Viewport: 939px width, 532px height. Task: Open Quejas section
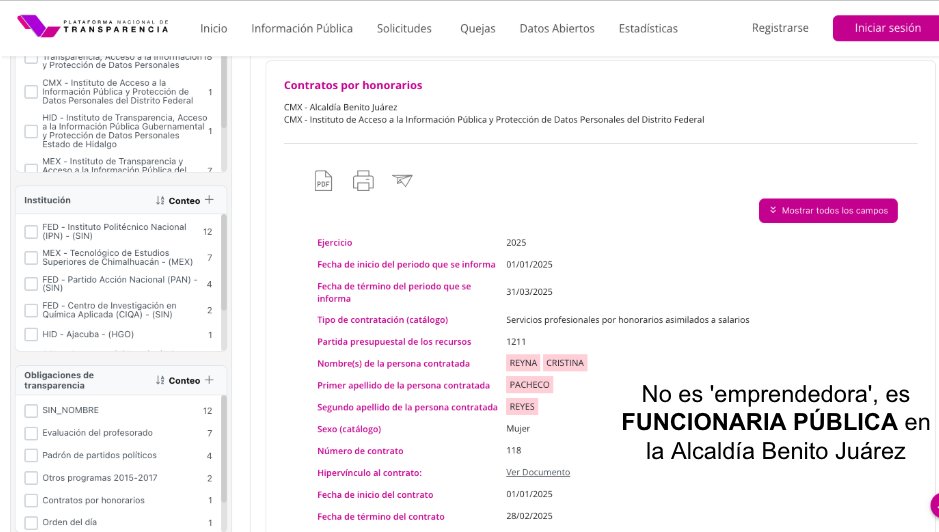click(478, 28)
